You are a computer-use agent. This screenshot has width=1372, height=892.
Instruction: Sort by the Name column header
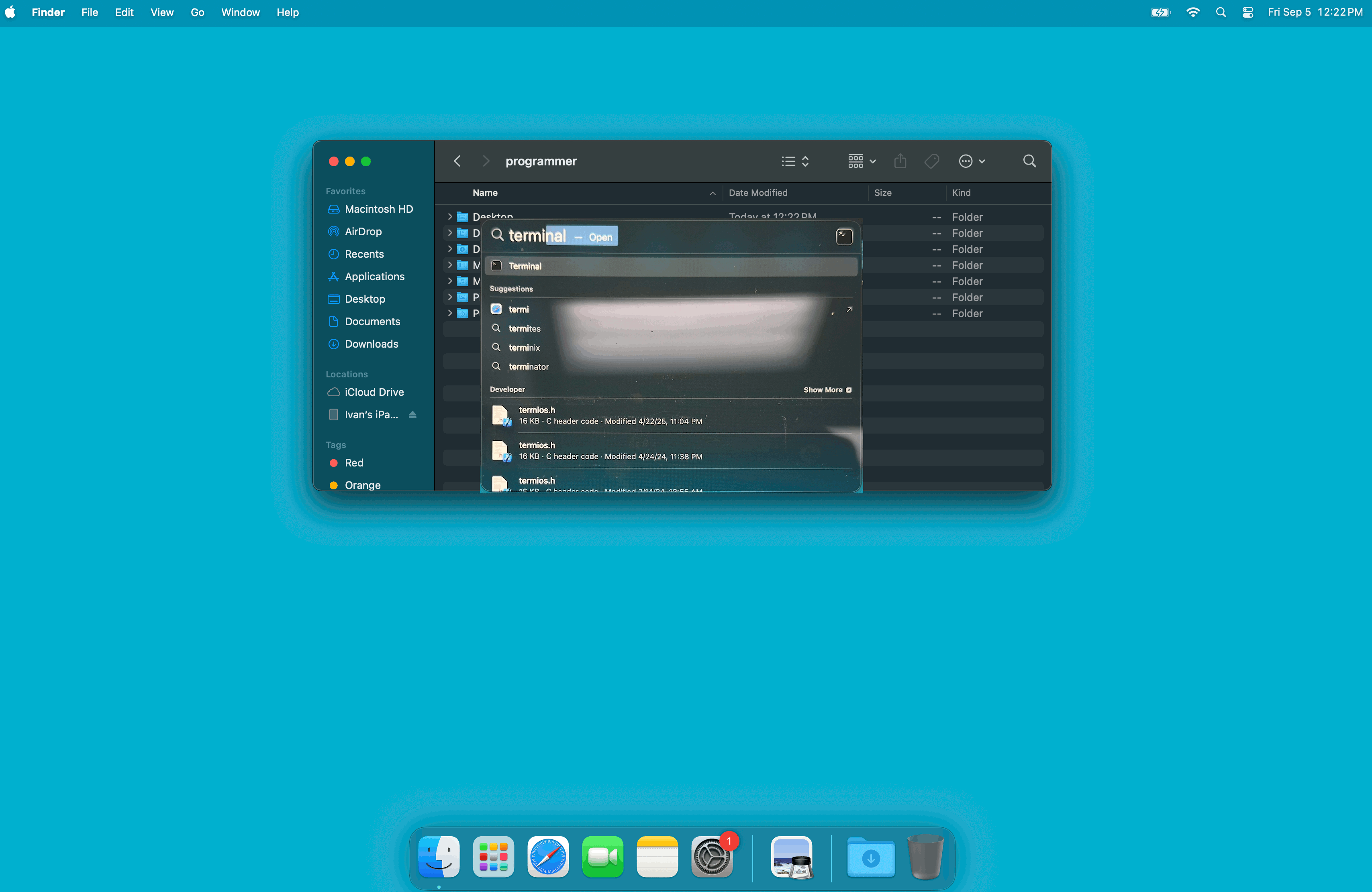point(485,192)
